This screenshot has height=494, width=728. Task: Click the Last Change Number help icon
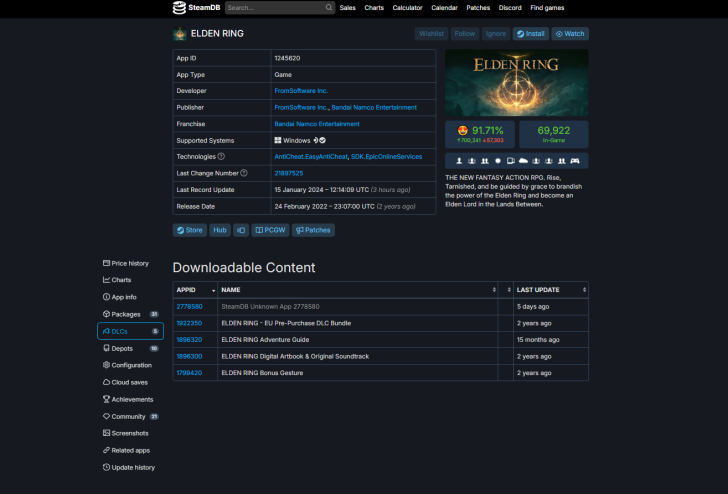pos(244,173)
